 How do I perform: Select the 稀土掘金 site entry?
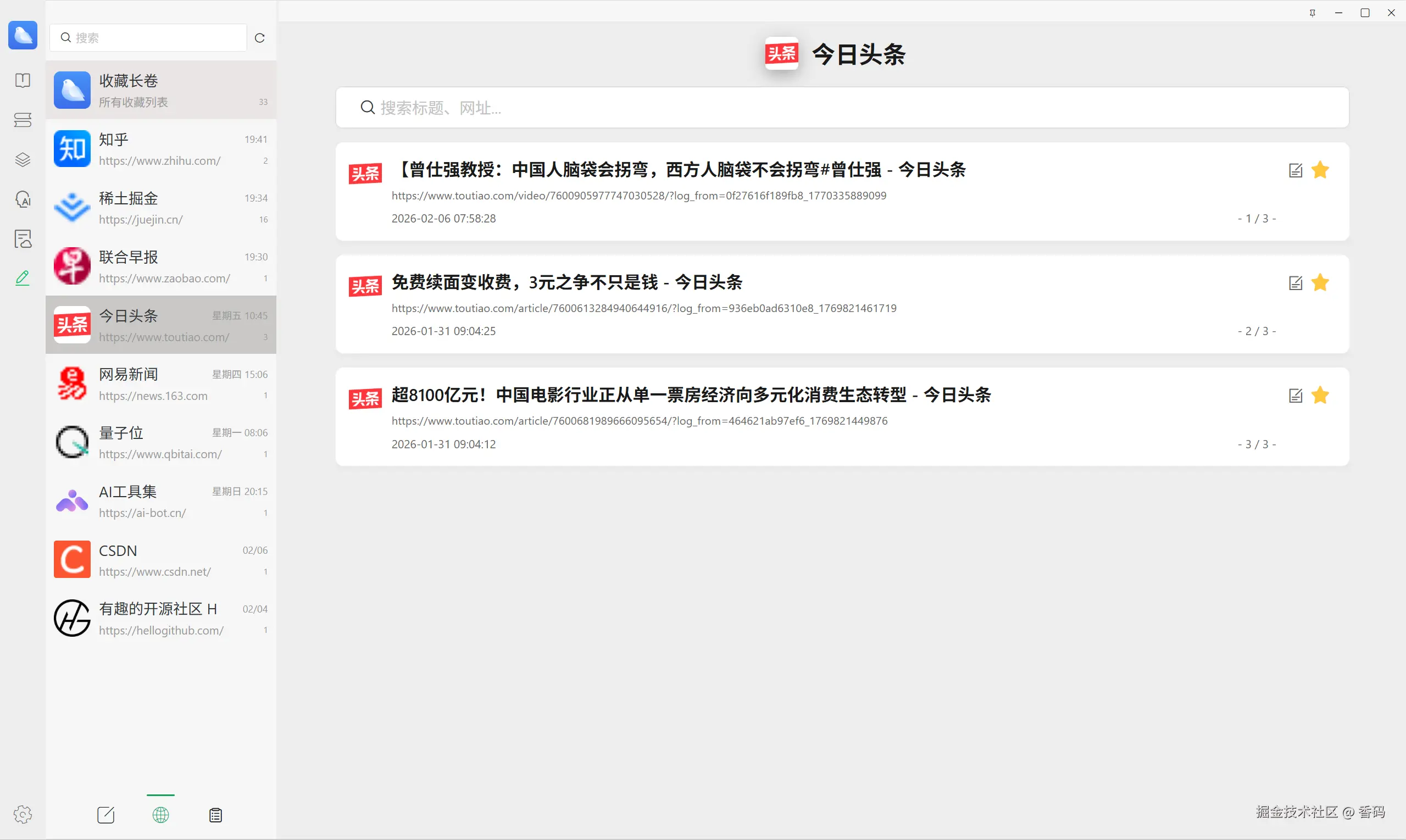(161, 208)
